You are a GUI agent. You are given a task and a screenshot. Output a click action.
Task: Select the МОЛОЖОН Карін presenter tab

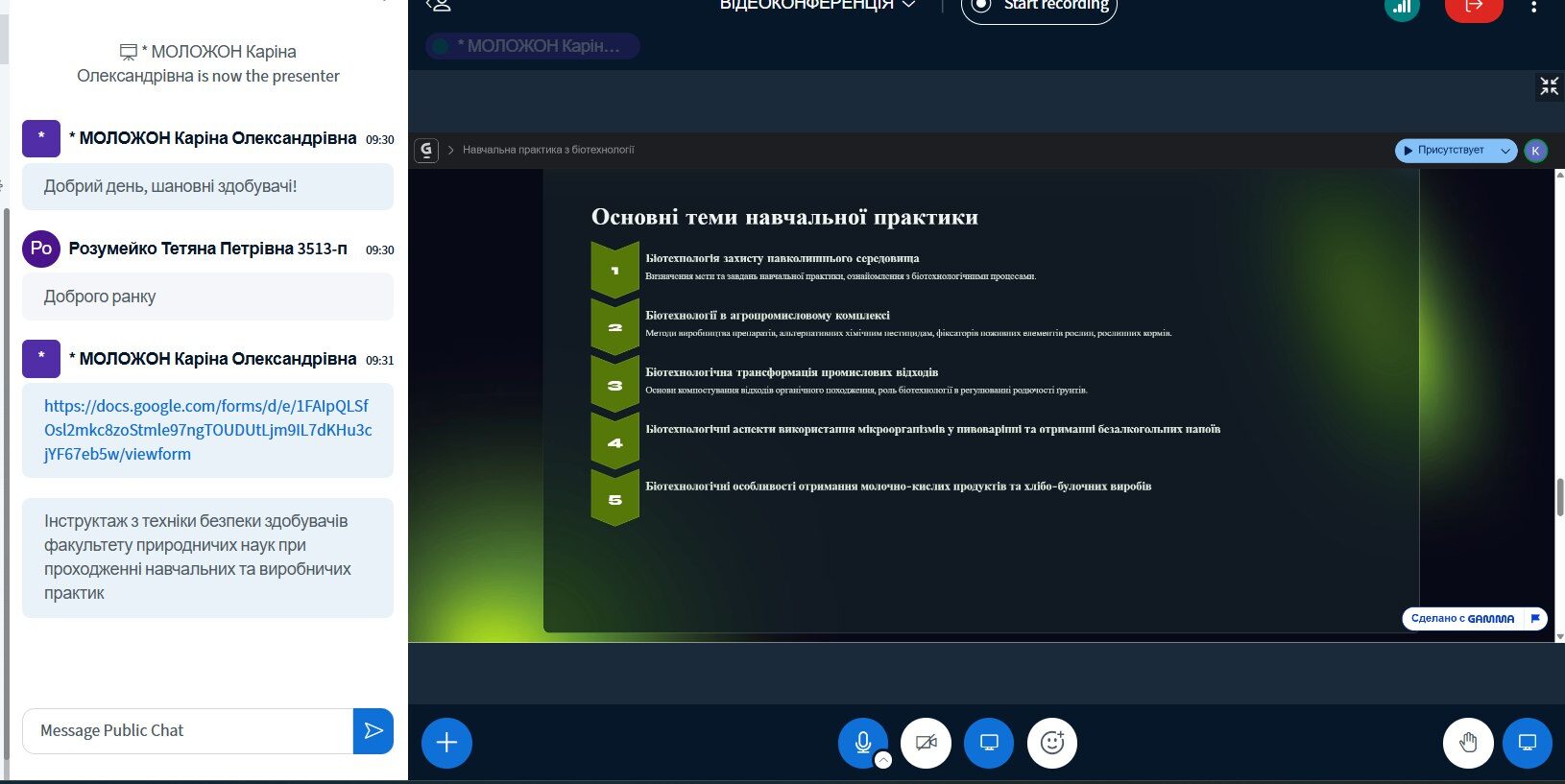(533, 46)
